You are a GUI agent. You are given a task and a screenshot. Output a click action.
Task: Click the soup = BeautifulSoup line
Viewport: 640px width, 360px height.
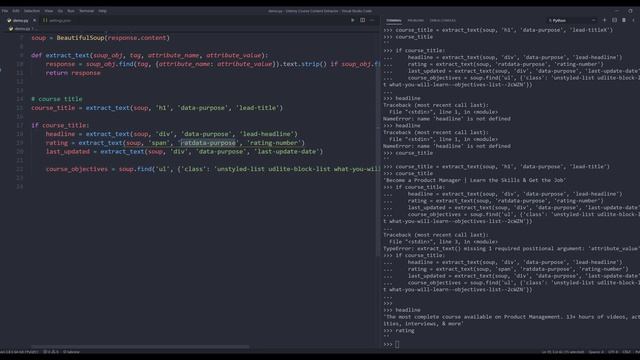coord(100,38)
